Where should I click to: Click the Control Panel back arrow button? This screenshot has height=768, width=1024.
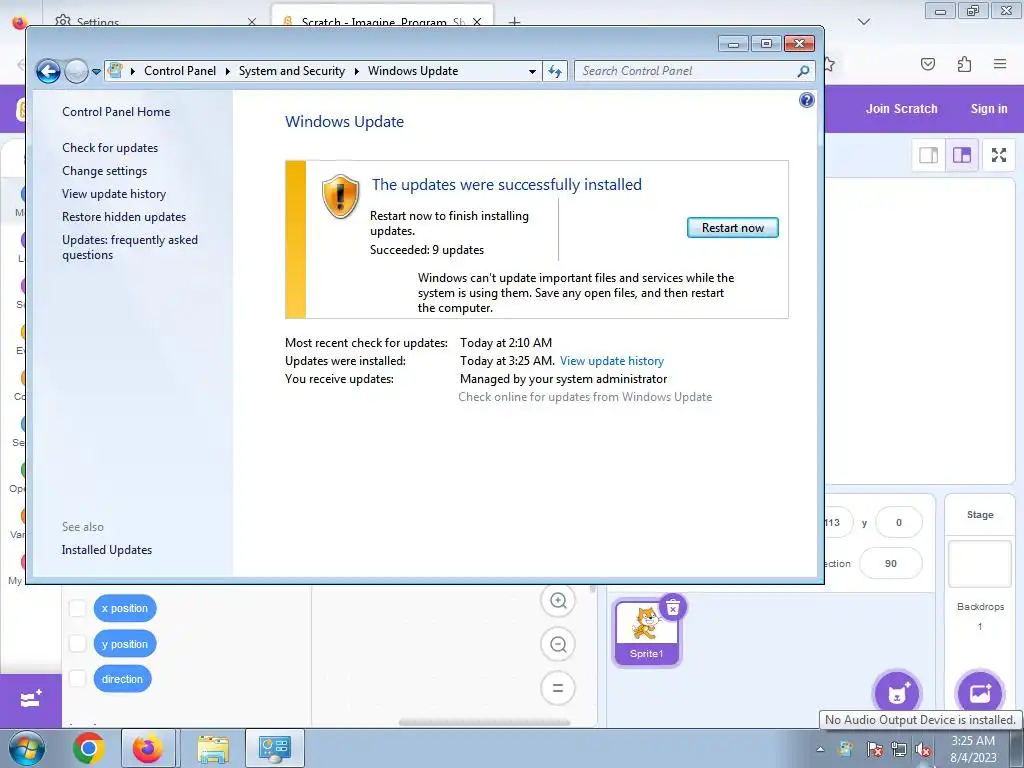point(48,71)
